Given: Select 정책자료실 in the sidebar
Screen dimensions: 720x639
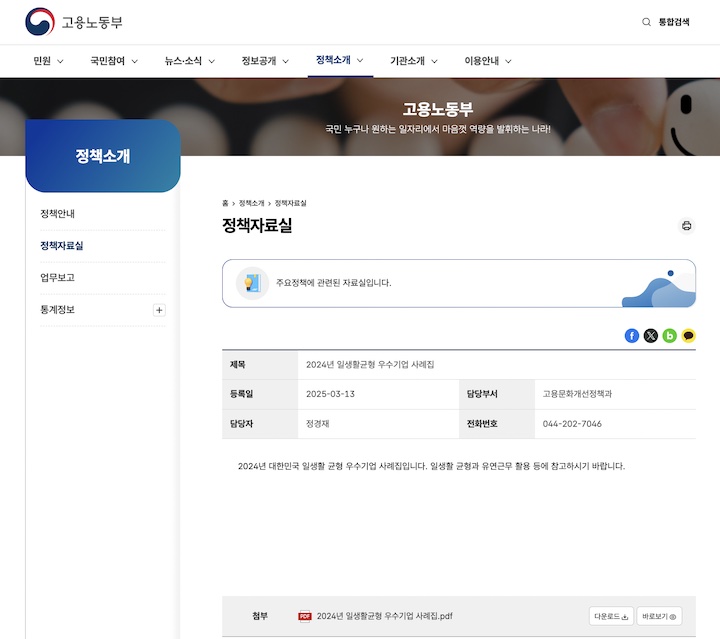Looking at the screenshot, I should (x=62, y=246).
